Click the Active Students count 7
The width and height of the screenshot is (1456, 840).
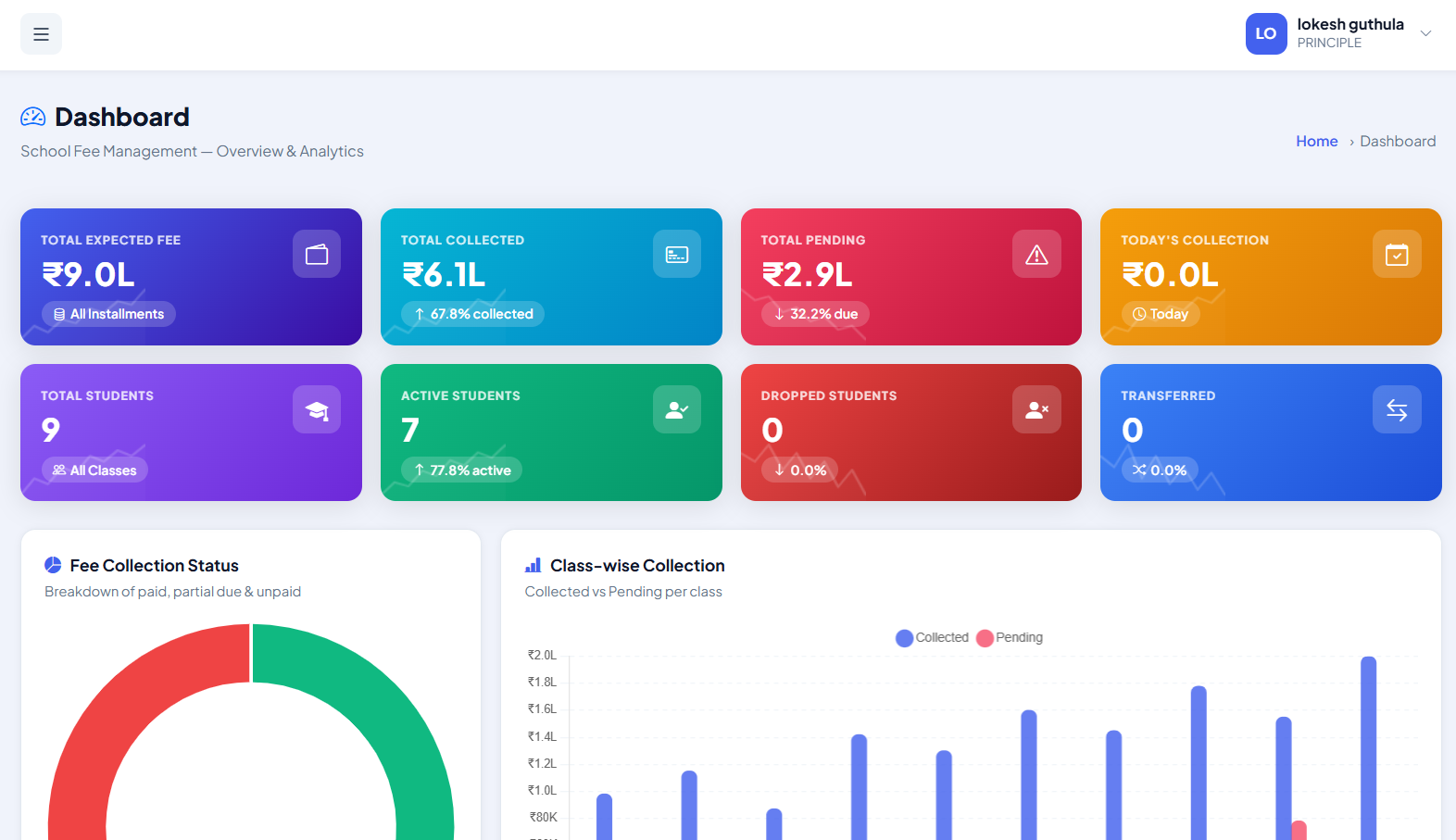point(410,430)
